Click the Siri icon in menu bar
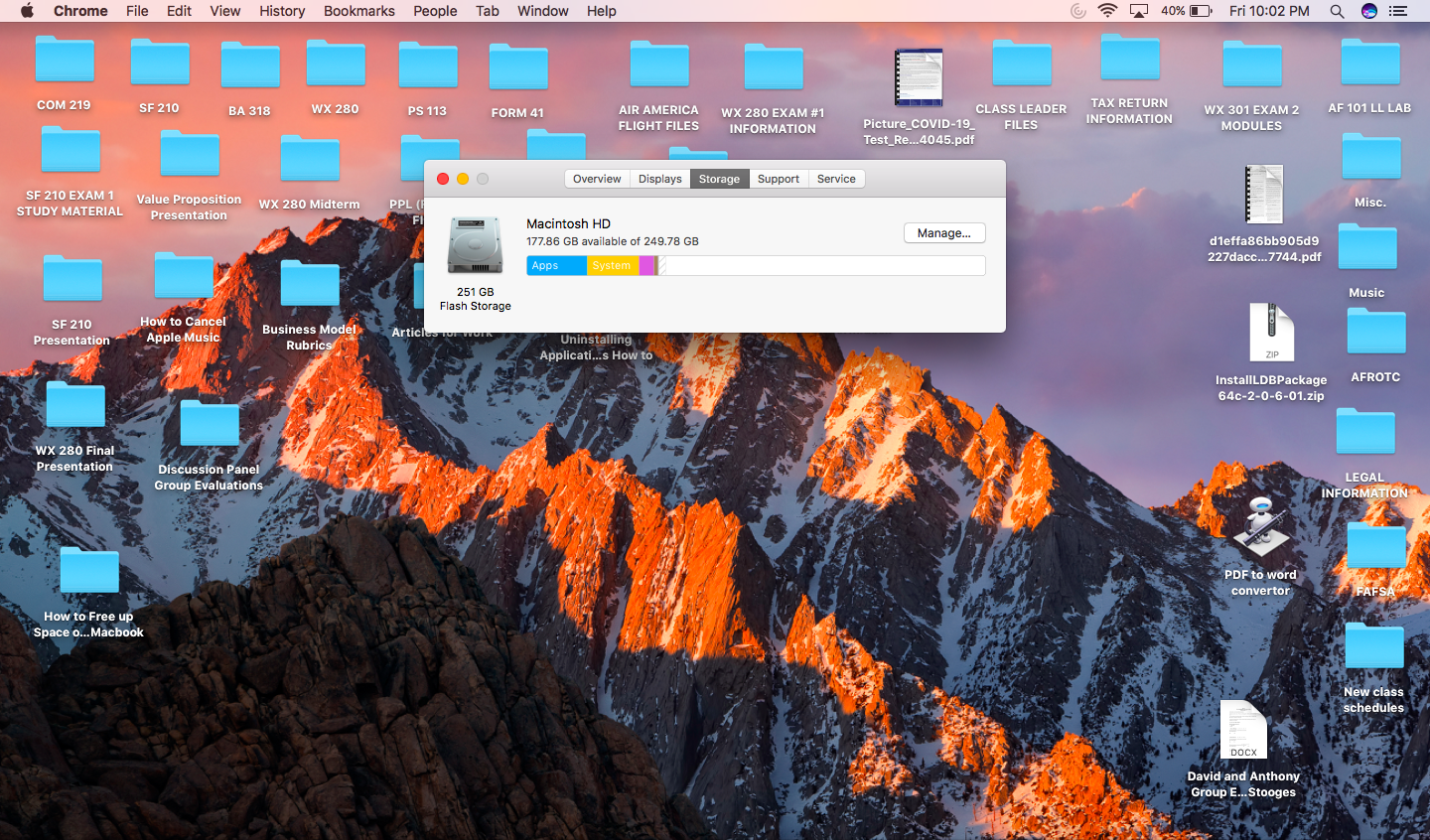This screenshot has height=840, width=1430. tap(1368, 11)
